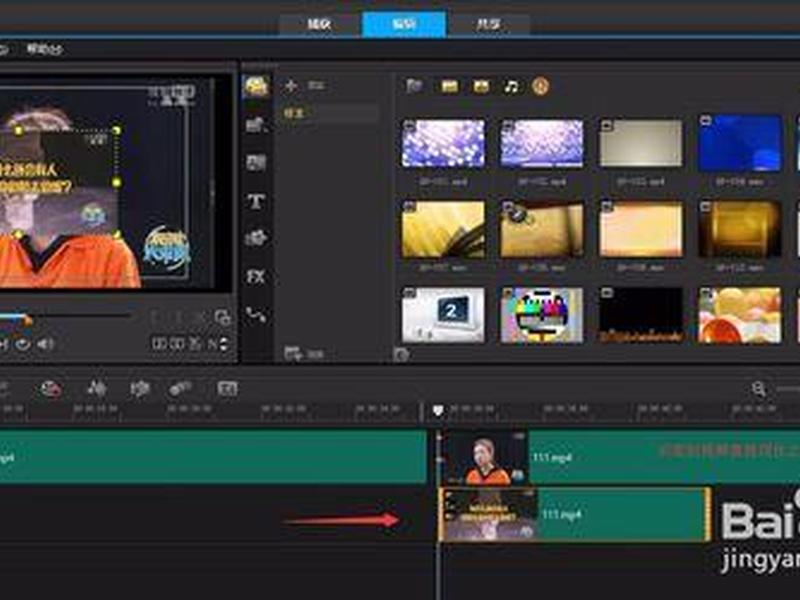This screenshot has height=600, width=800.
Task: Add a new library folder with plus icon
Action: point(291,85)
